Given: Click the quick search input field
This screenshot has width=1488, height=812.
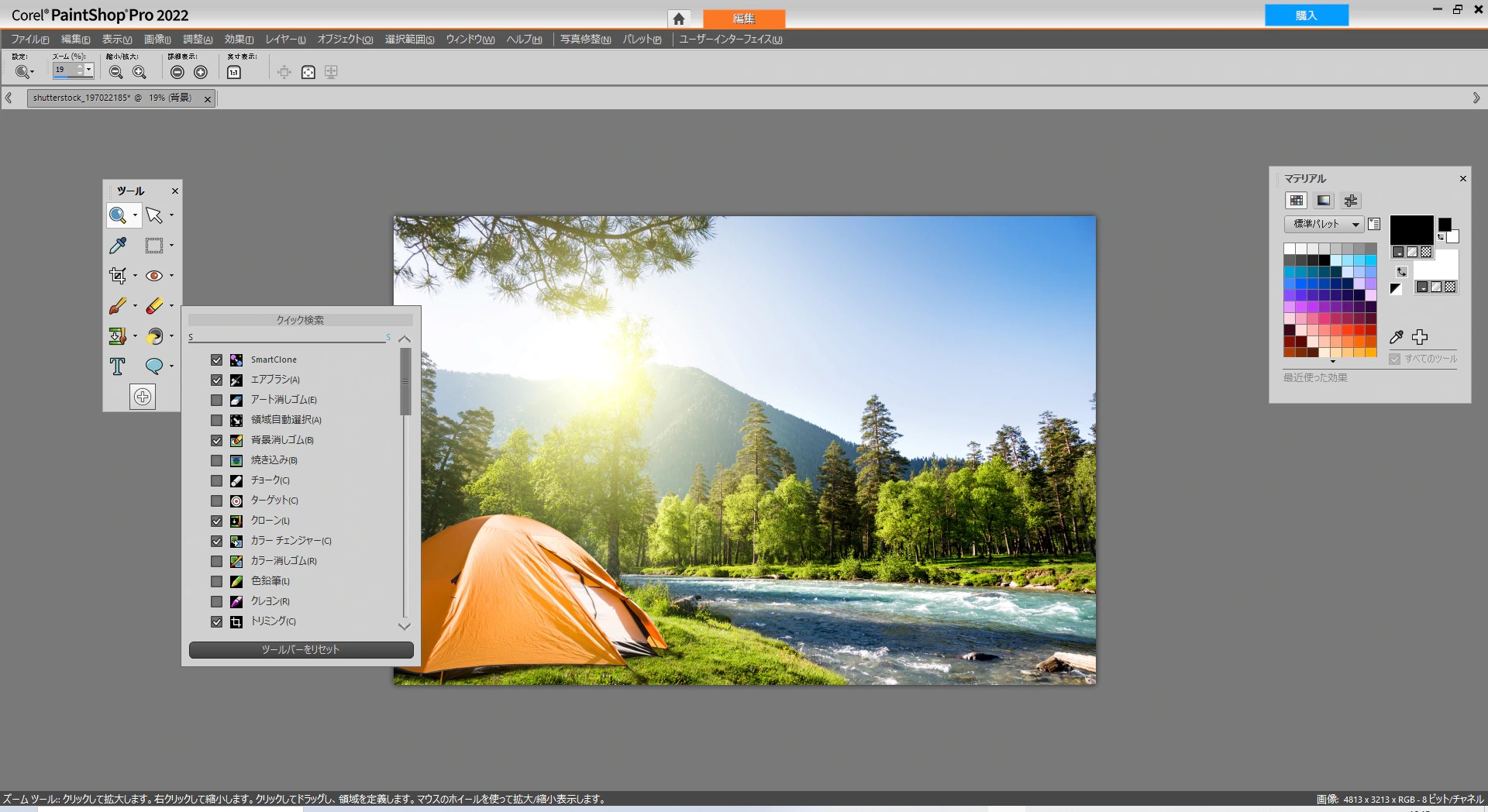Looking at the screenshot, I should [x=287, y=337].
